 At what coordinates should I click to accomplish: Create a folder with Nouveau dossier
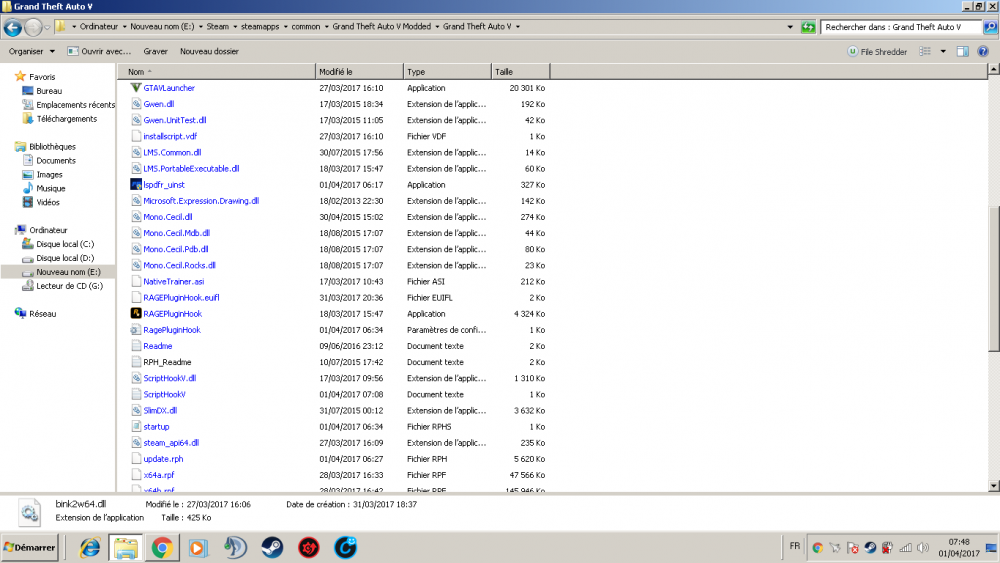[209, 52]
